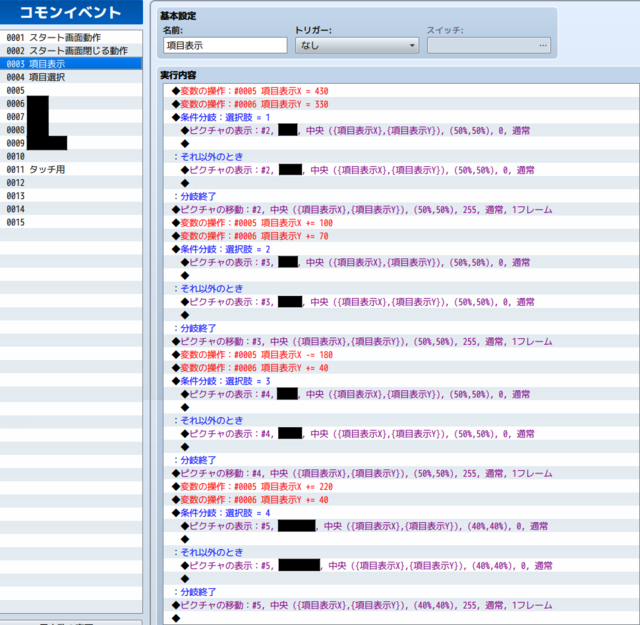
Task: Select ピクチャの移動 #2 command line
Action: (402, 209)
